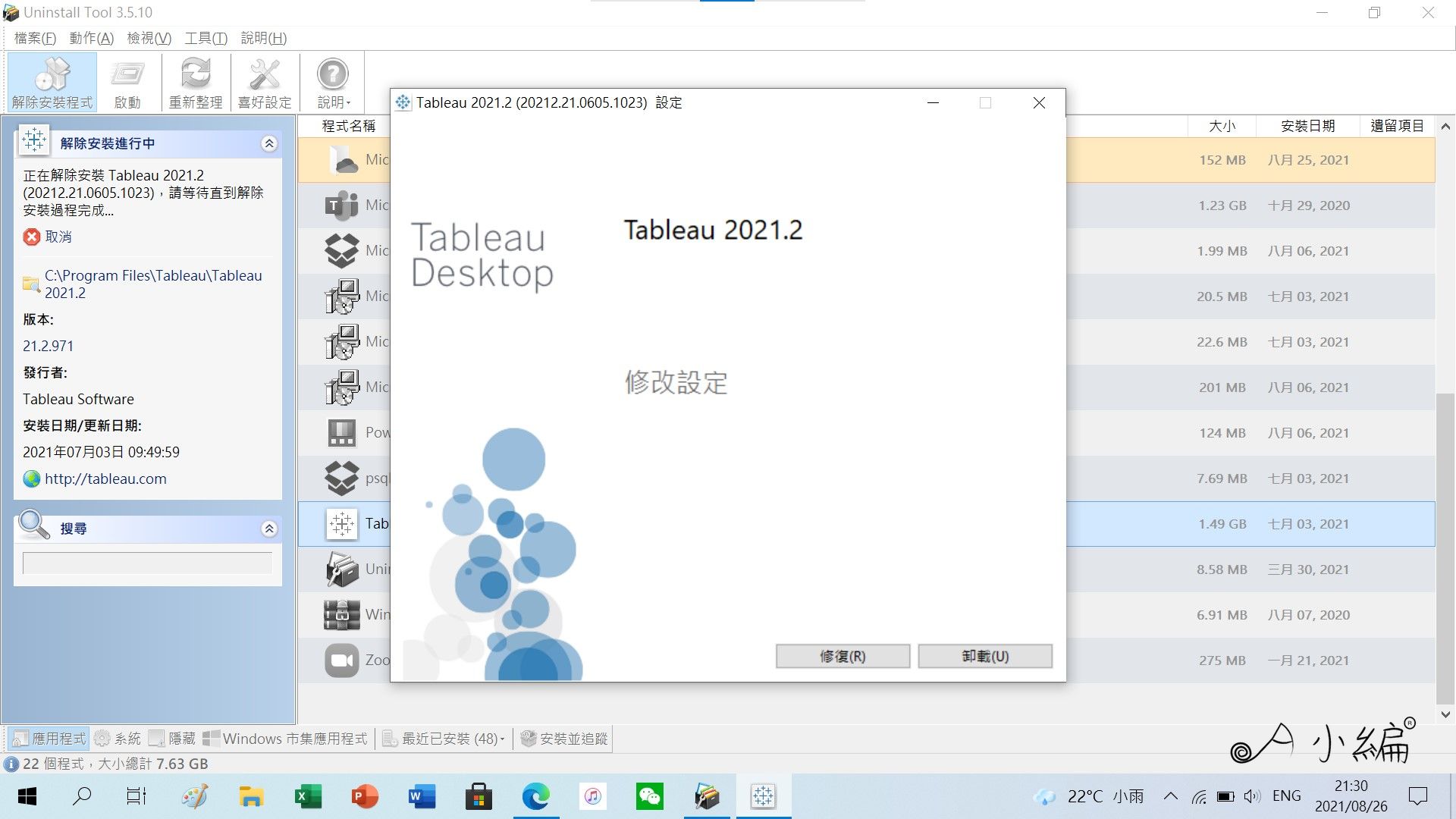Click the list scrollbar up arrow
This screenshot has width=1456, height=819.
(1445, 126)
